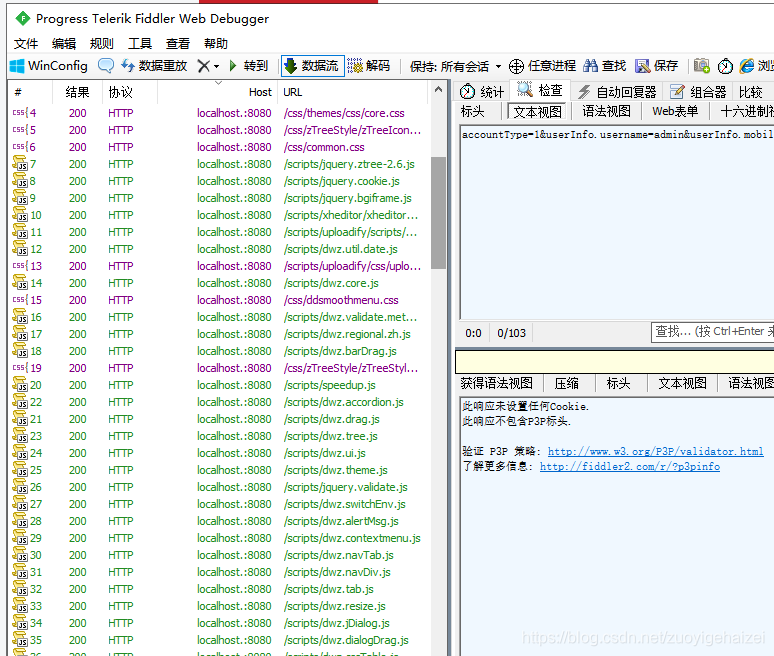Click the WinConfig toolbar button
This screenshot has width=774, height=656.
[48, 66]
